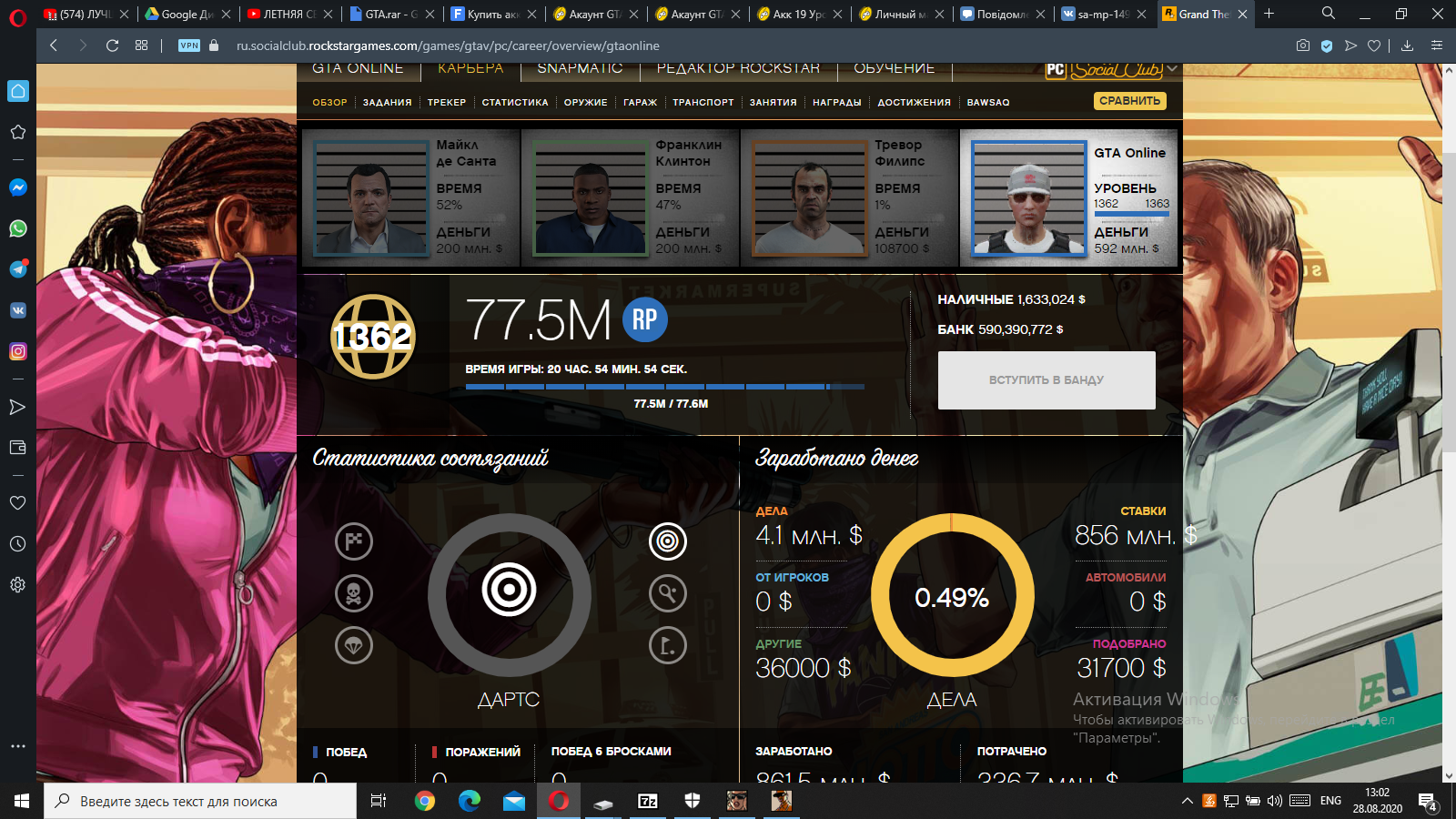
Task: Open the ОБУЧЕНИЕ link
Action: [894, 68]
